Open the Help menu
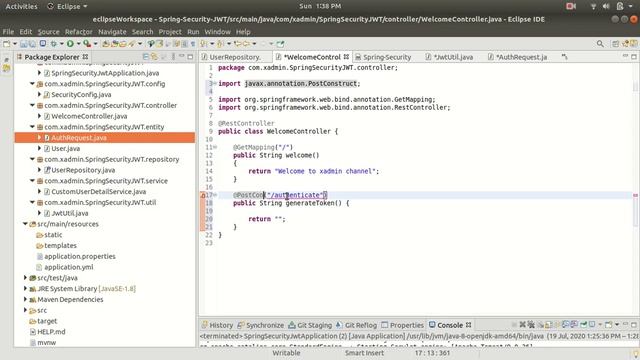This screenshot has width=640, height=360. (x=243, y=31)
